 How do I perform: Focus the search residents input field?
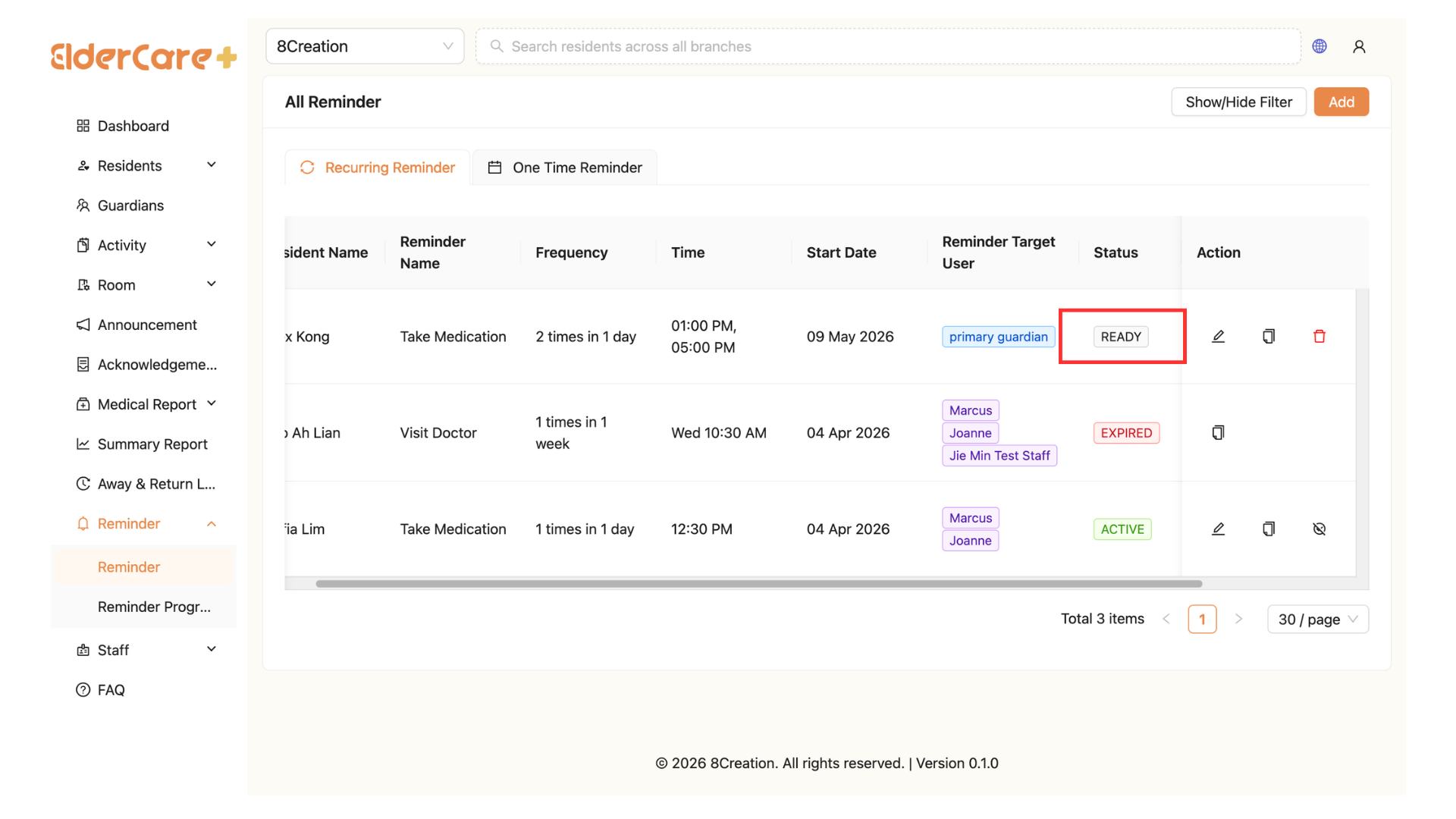pyautogui.click(x=888, y=46)
